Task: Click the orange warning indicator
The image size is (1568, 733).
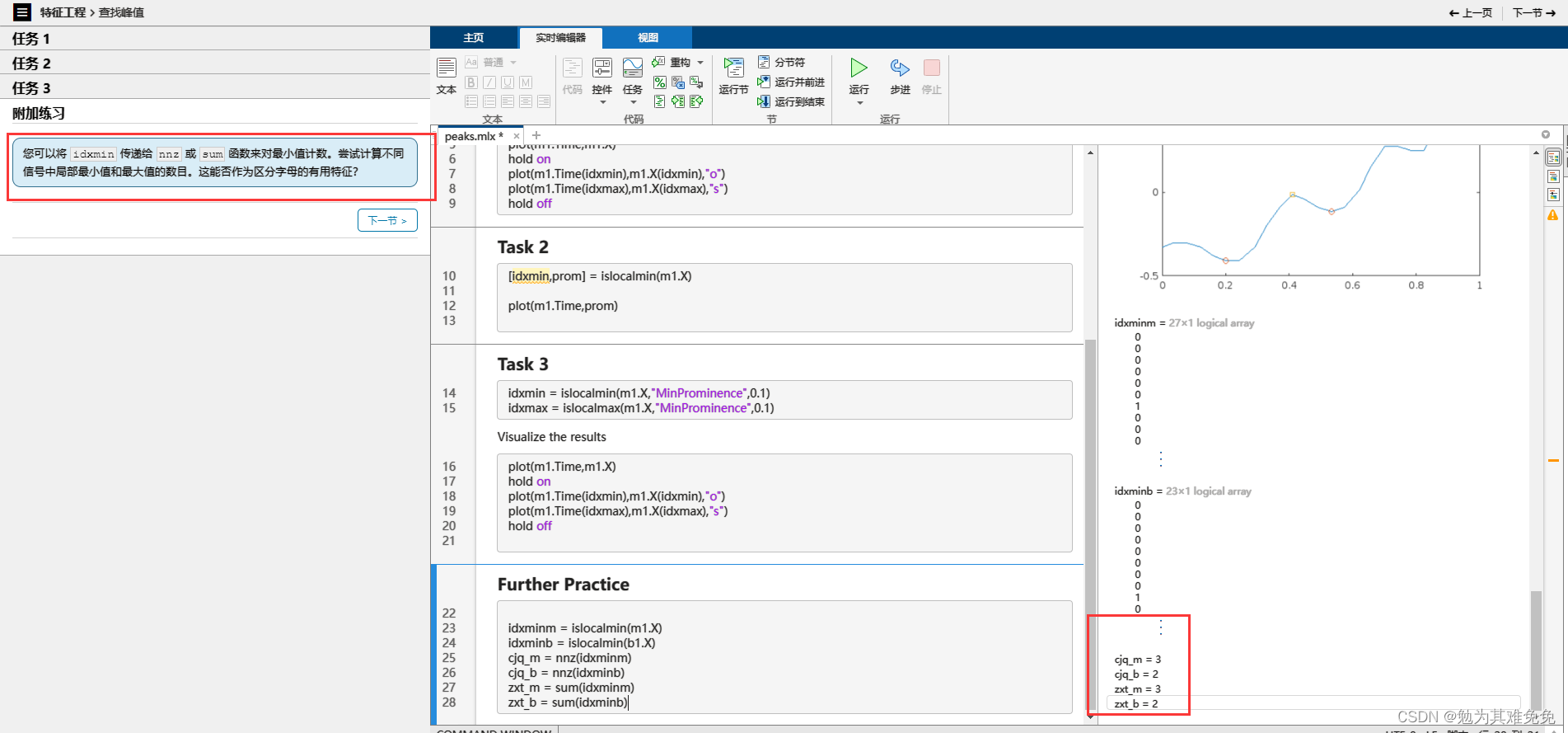Action: coord(1553,215)
